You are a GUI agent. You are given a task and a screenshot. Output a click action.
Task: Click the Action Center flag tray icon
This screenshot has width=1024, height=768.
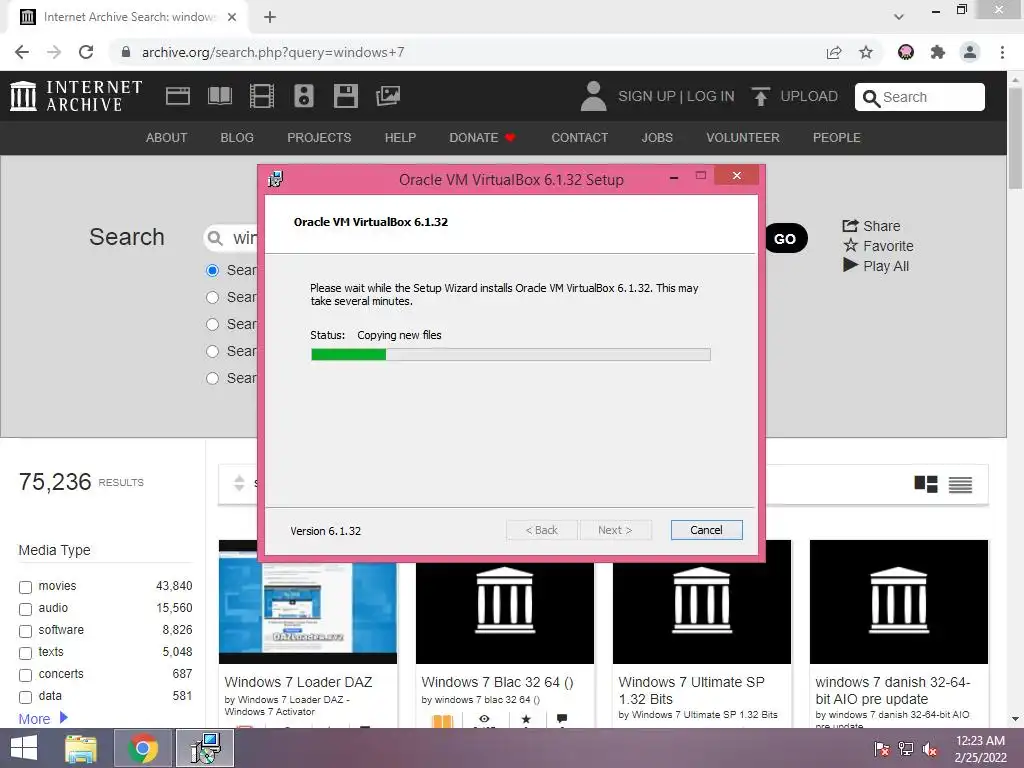tap(882, 749)
